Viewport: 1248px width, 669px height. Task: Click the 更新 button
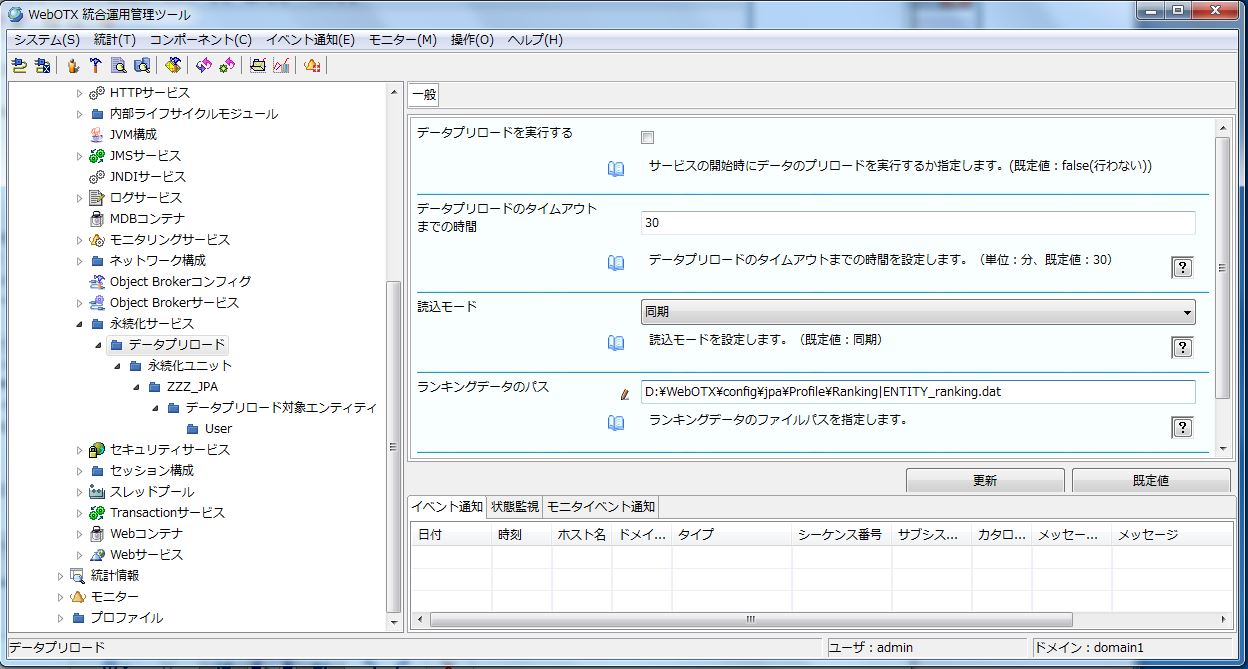point(984,480)
